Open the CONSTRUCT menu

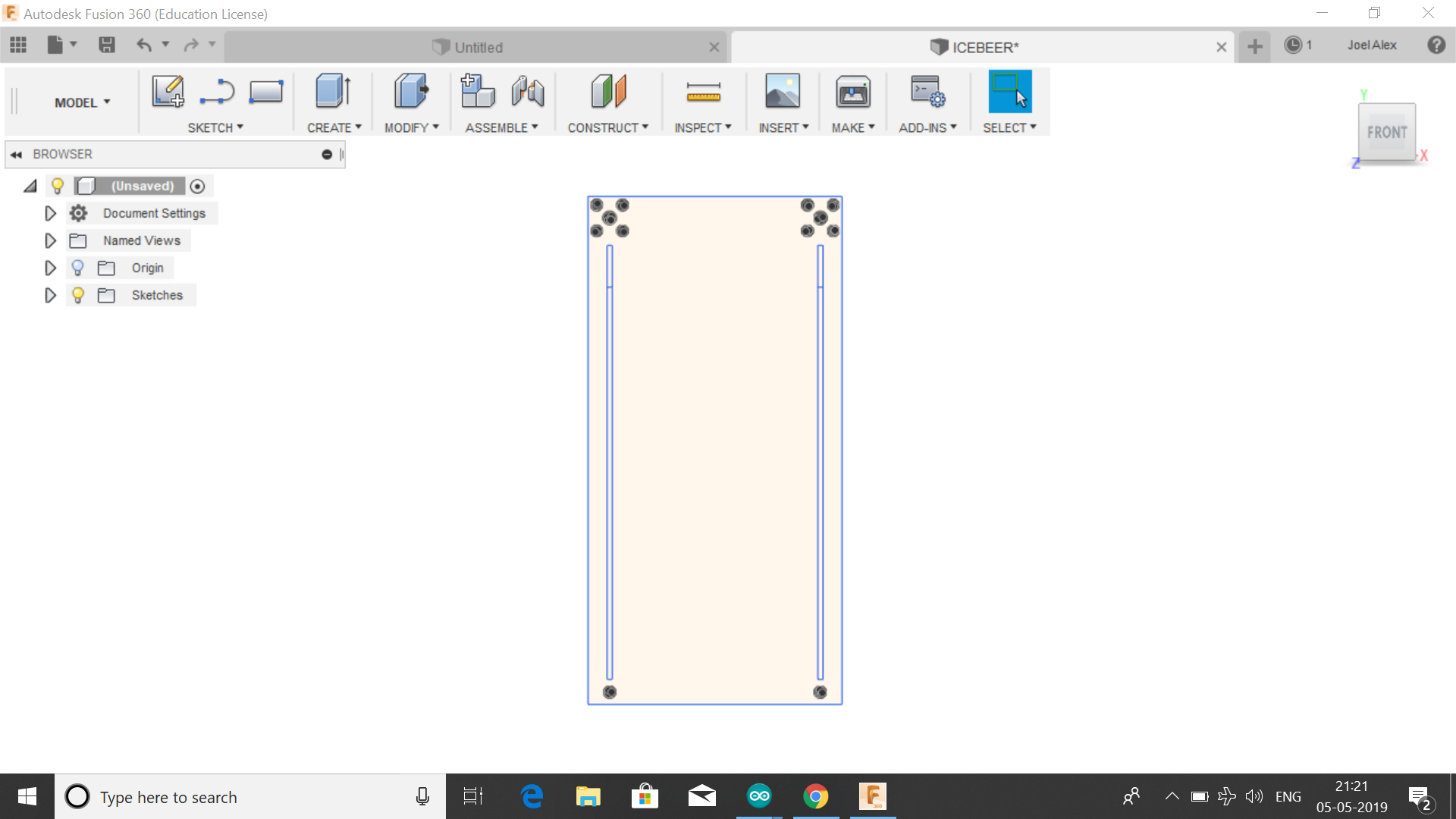pos(607,127)
